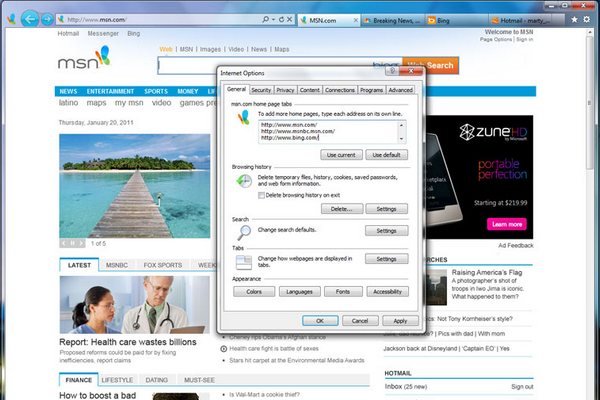Click the Apply button
The height and width of the screenshot is (400, 600).
[x=400, y=321]
